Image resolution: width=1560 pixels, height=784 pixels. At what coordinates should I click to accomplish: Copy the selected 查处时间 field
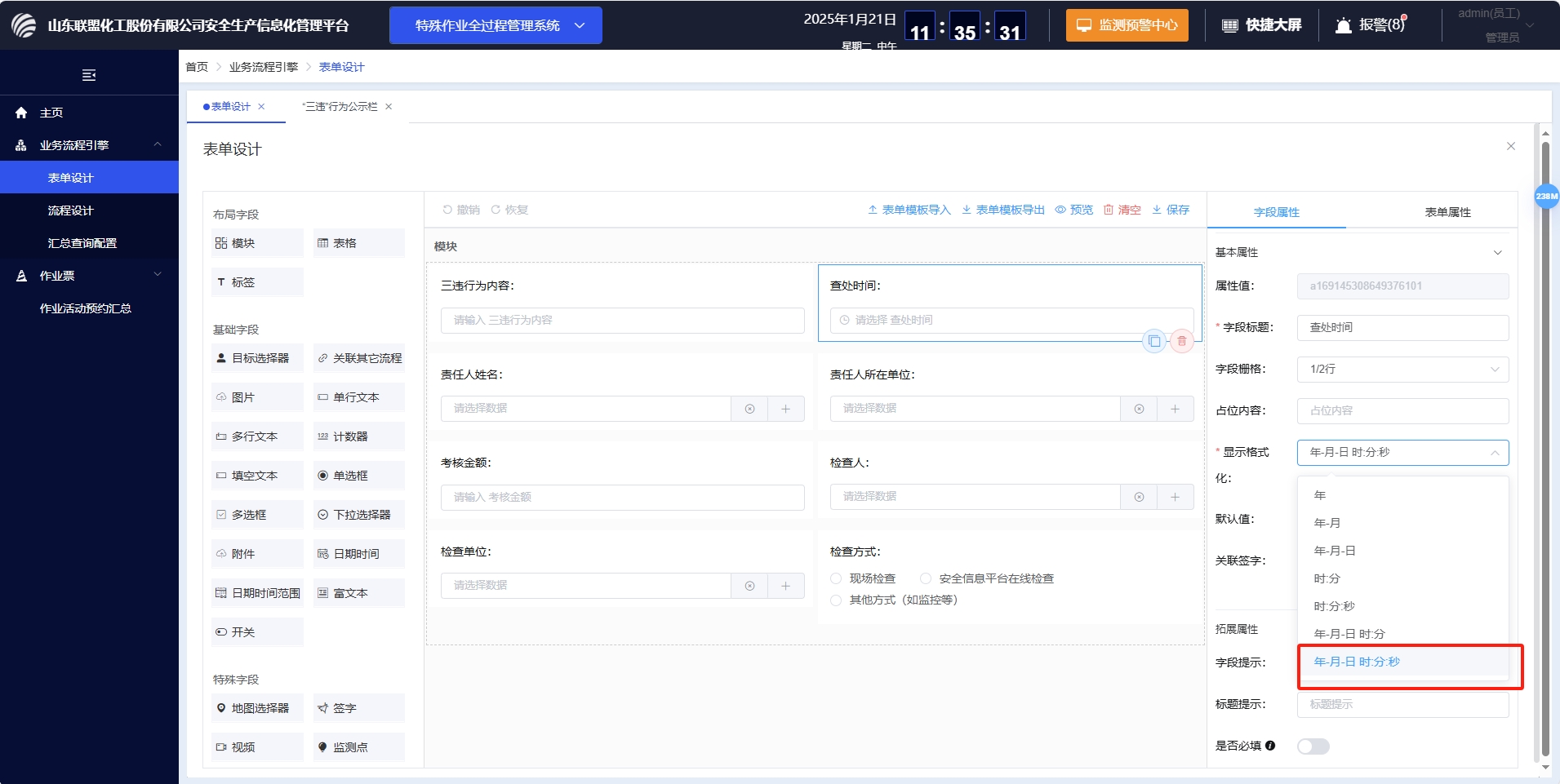click(x=1153, y=341)
